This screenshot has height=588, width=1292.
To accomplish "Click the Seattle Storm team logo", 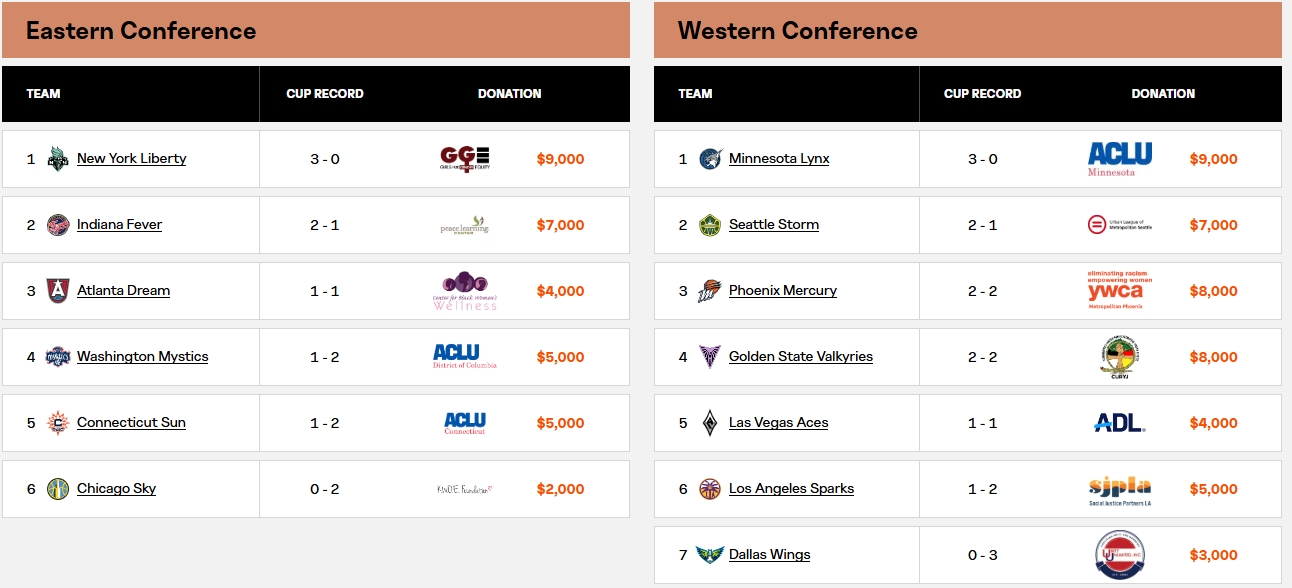I will tap(710, 225).
